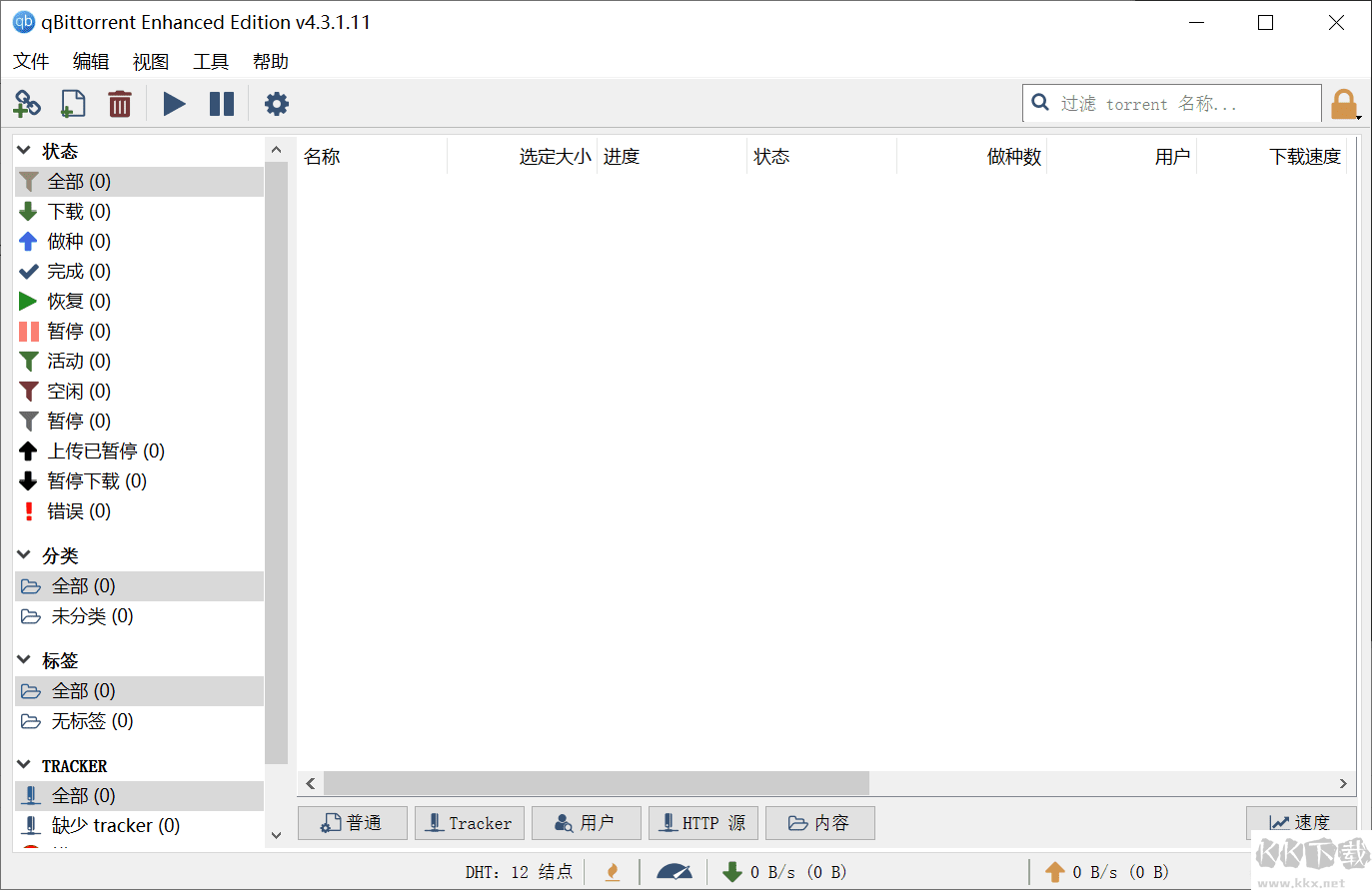Click the qBittorrent logo in the title bar
Screen dimensions: 1372x890
coord(22,21)
